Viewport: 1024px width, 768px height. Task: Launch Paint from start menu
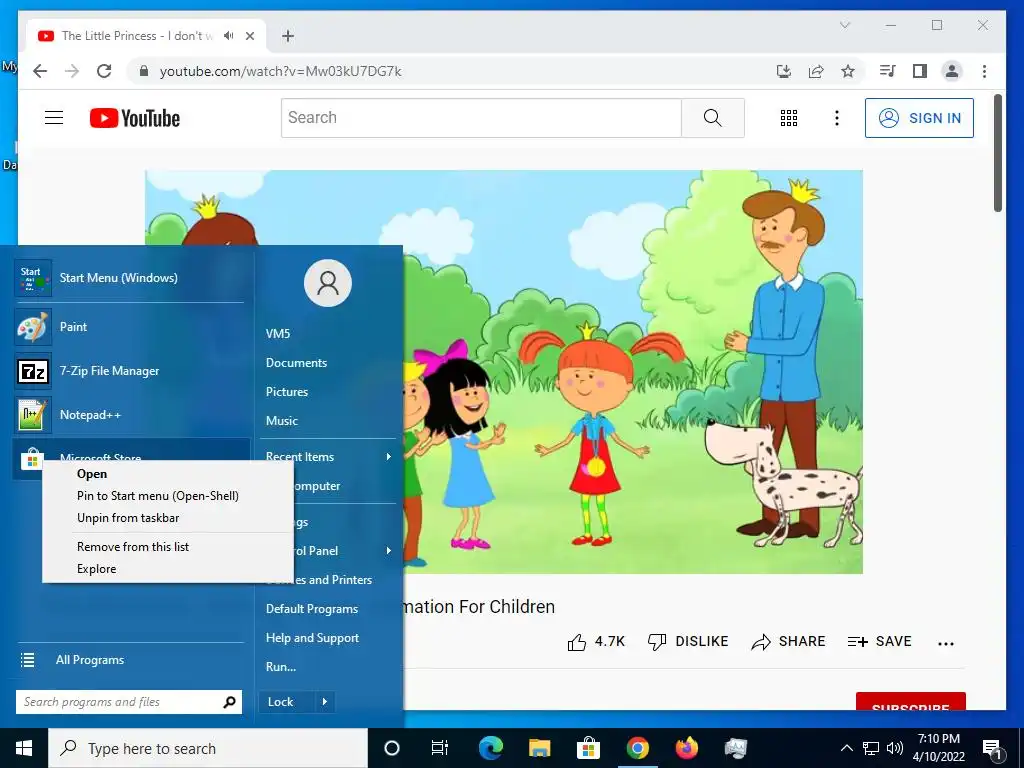(x=131, y=327)
